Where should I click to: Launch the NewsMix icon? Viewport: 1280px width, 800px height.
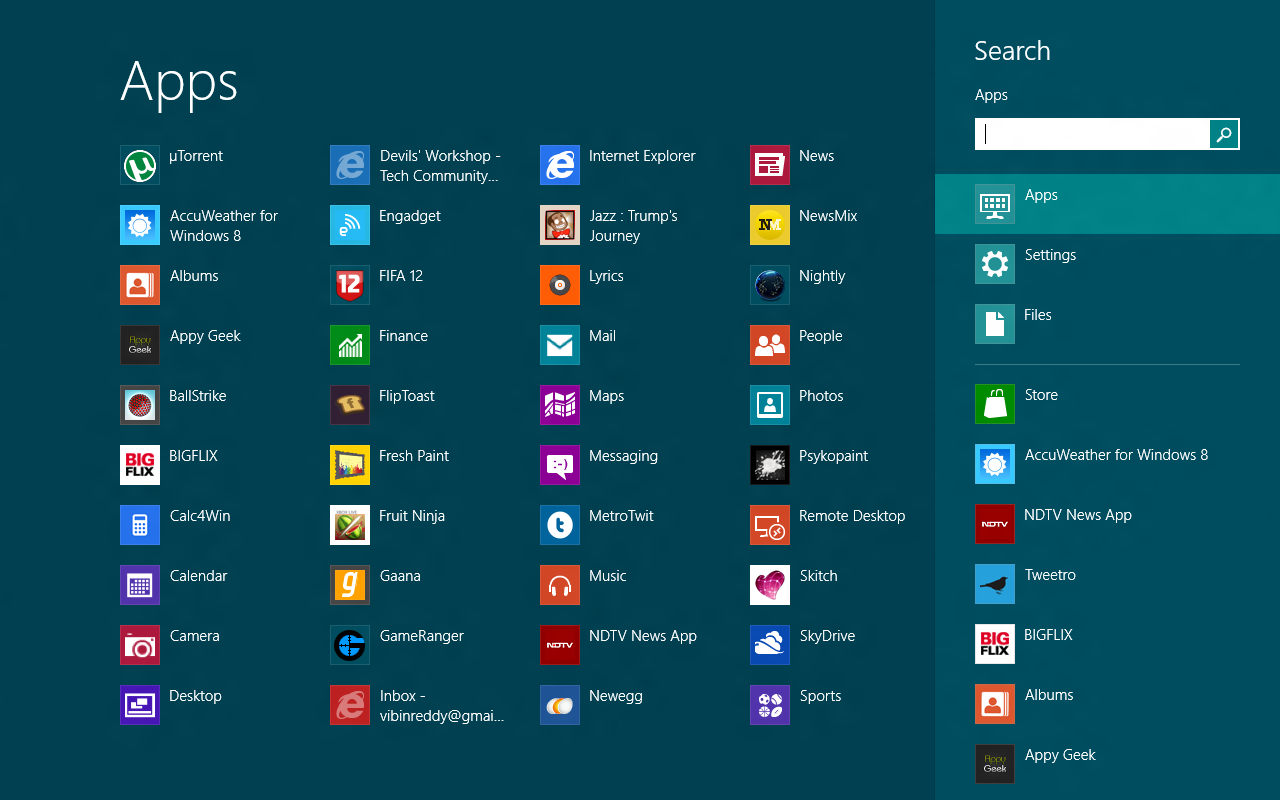(x=770, y=225)
